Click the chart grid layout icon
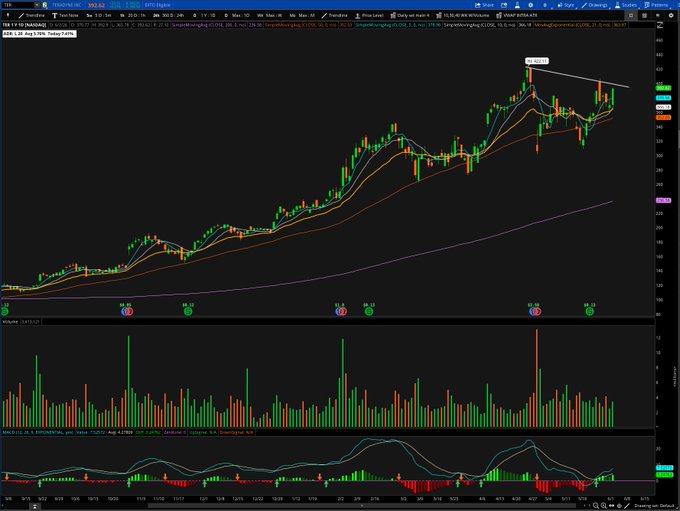 click(x=644, y=15)
